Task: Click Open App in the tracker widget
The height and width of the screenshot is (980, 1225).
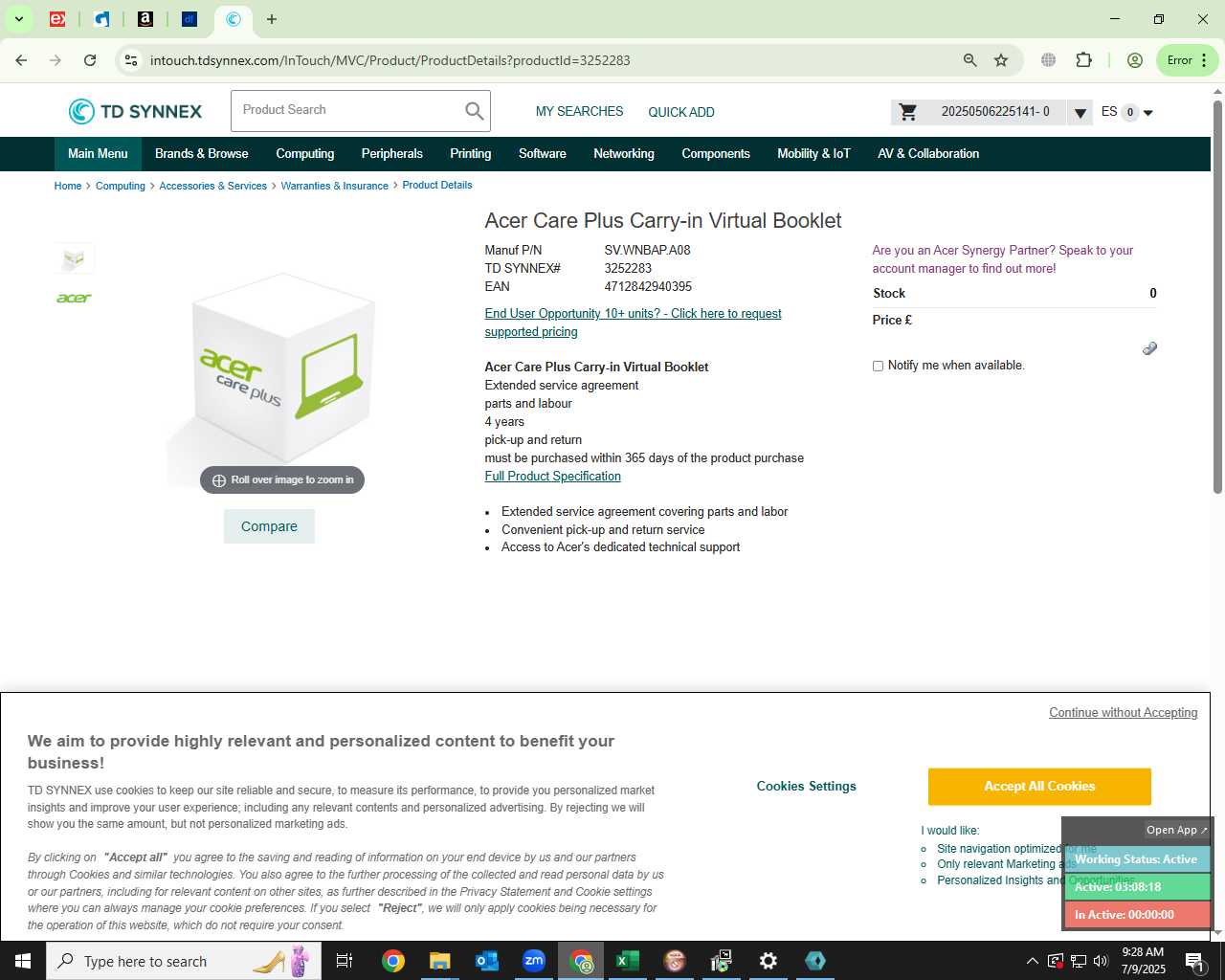Action: 1176,831
